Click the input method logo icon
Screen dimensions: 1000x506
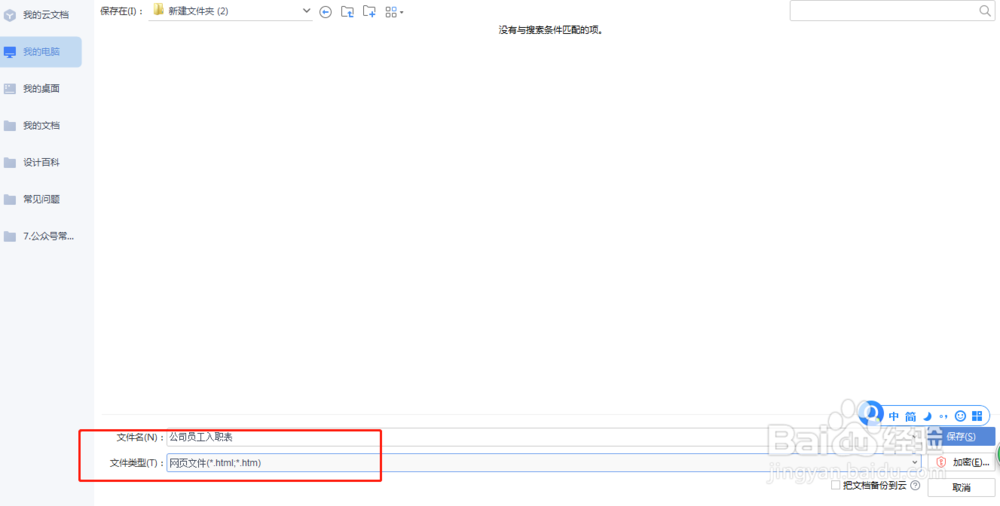(871, 413)
